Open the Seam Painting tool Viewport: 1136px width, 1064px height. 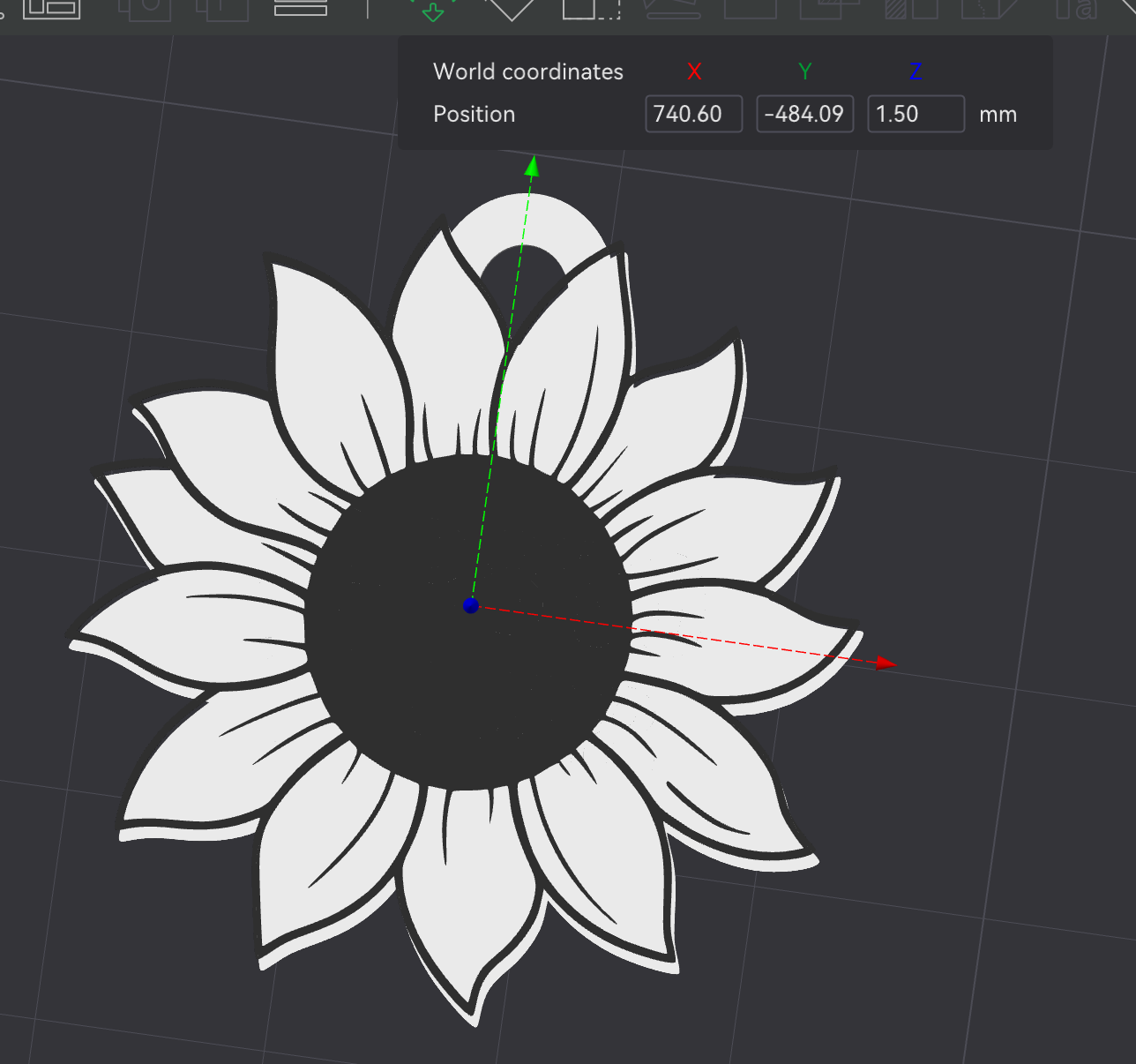tap(990, 8)
